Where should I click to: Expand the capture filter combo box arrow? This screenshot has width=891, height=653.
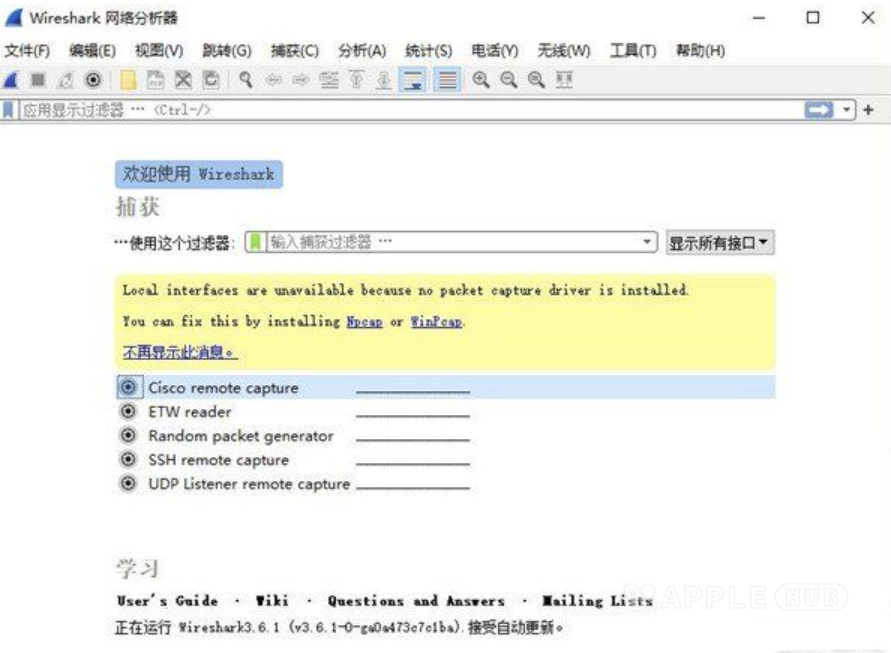click(648, 241)
